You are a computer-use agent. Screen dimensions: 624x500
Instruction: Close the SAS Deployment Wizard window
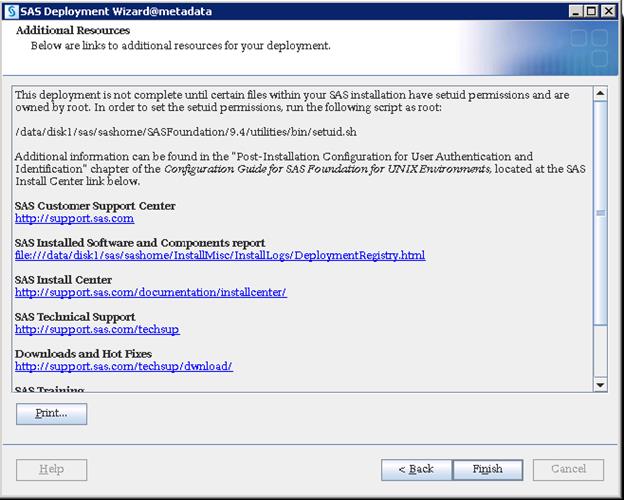(x=609, y=11)
